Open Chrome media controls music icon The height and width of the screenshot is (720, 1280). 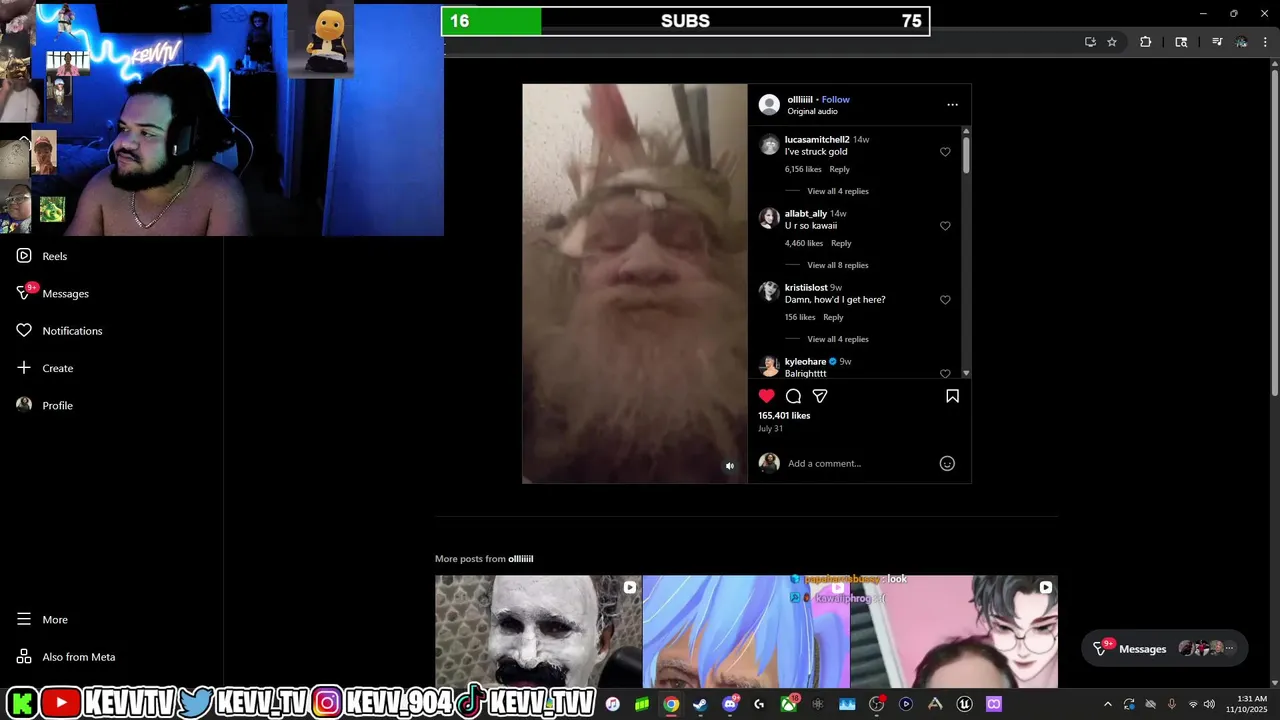tap(1217, 42)
